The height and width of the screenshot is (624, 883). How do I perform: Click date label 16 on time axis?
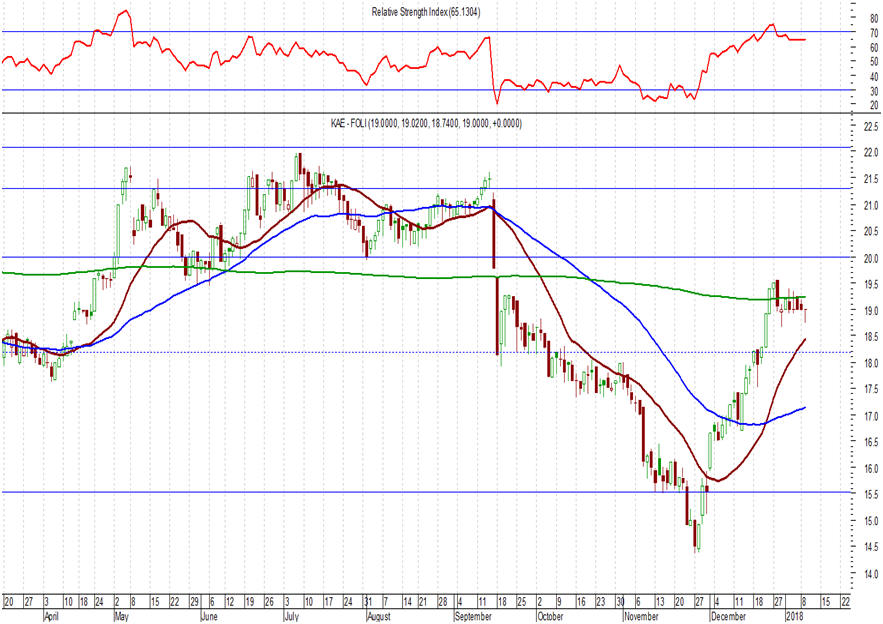pos(581,602)
